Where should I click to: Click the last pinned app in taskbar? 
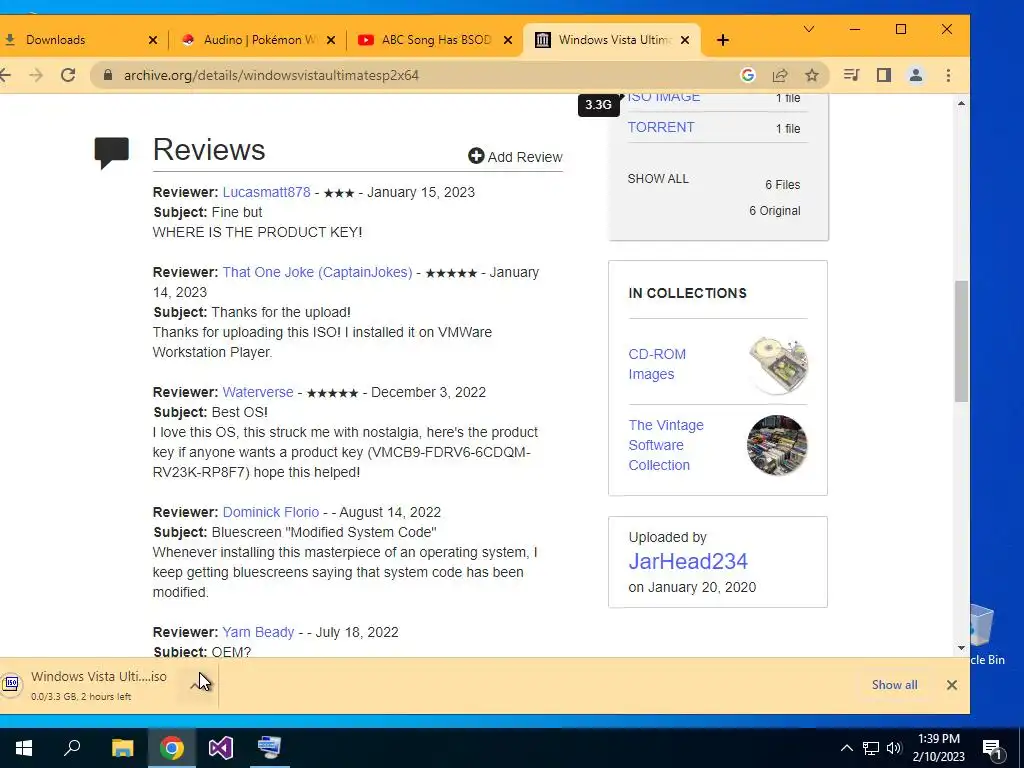point(269,748)
